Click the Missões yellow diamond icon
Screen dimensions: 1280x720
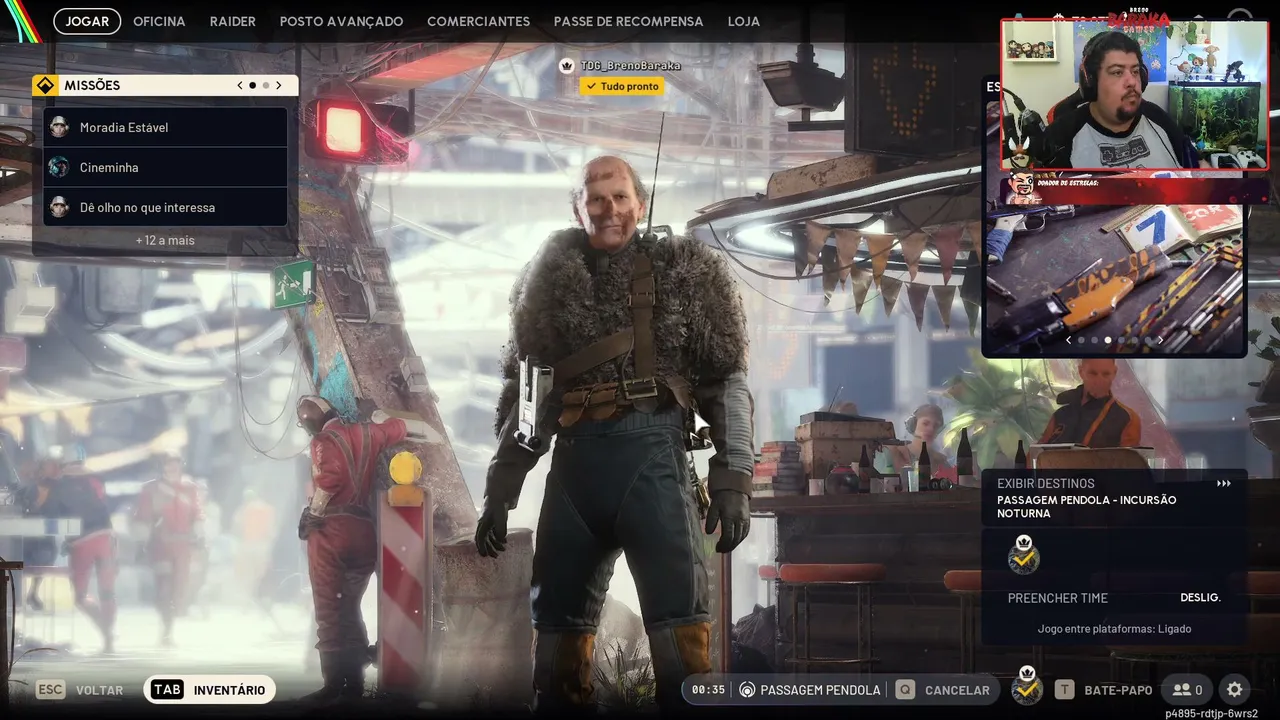[x=44, y=86]
